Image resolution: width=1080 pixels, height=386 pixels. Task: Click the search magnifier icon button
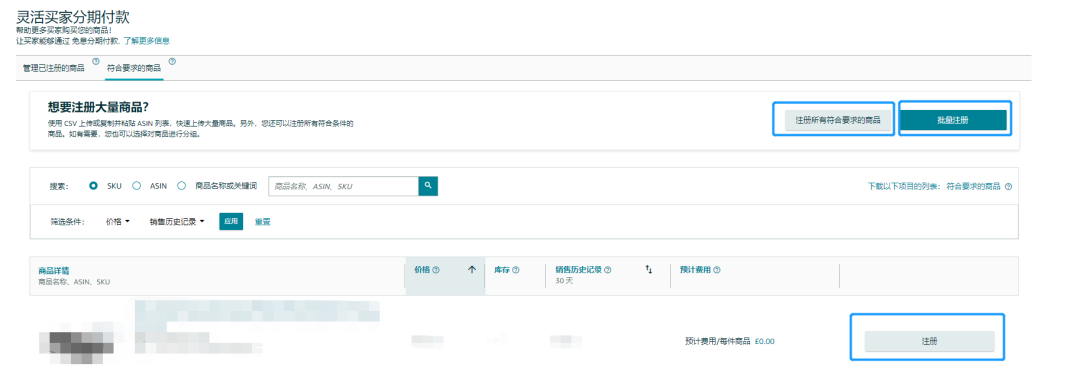(428, 186)
